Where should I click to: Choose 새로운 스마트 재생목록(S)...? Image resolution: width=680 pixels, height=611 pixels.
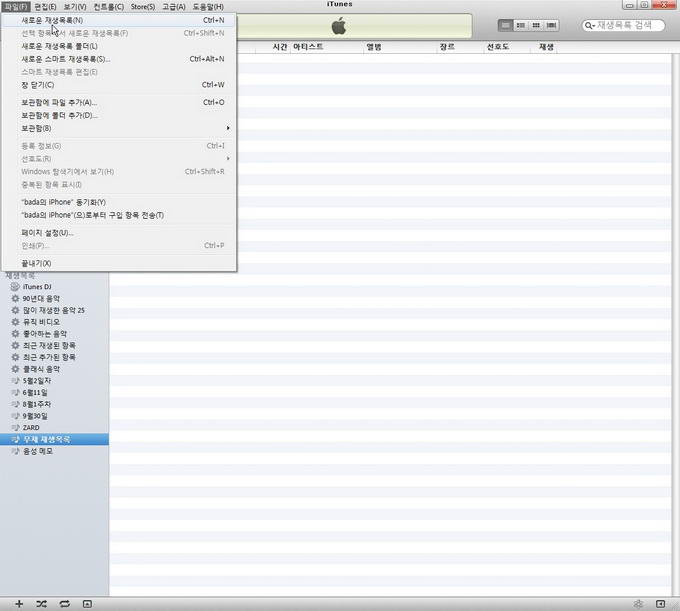[x=119, y=59]
